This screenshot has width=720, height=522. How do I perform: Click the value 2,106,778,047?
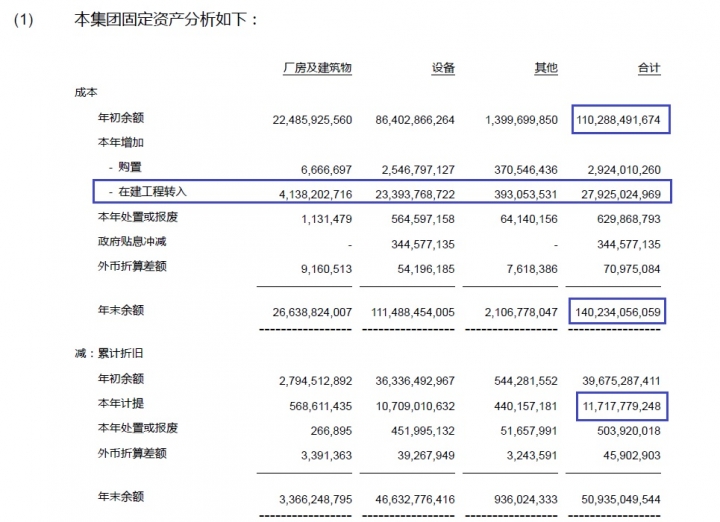click(x=521, y=313)
